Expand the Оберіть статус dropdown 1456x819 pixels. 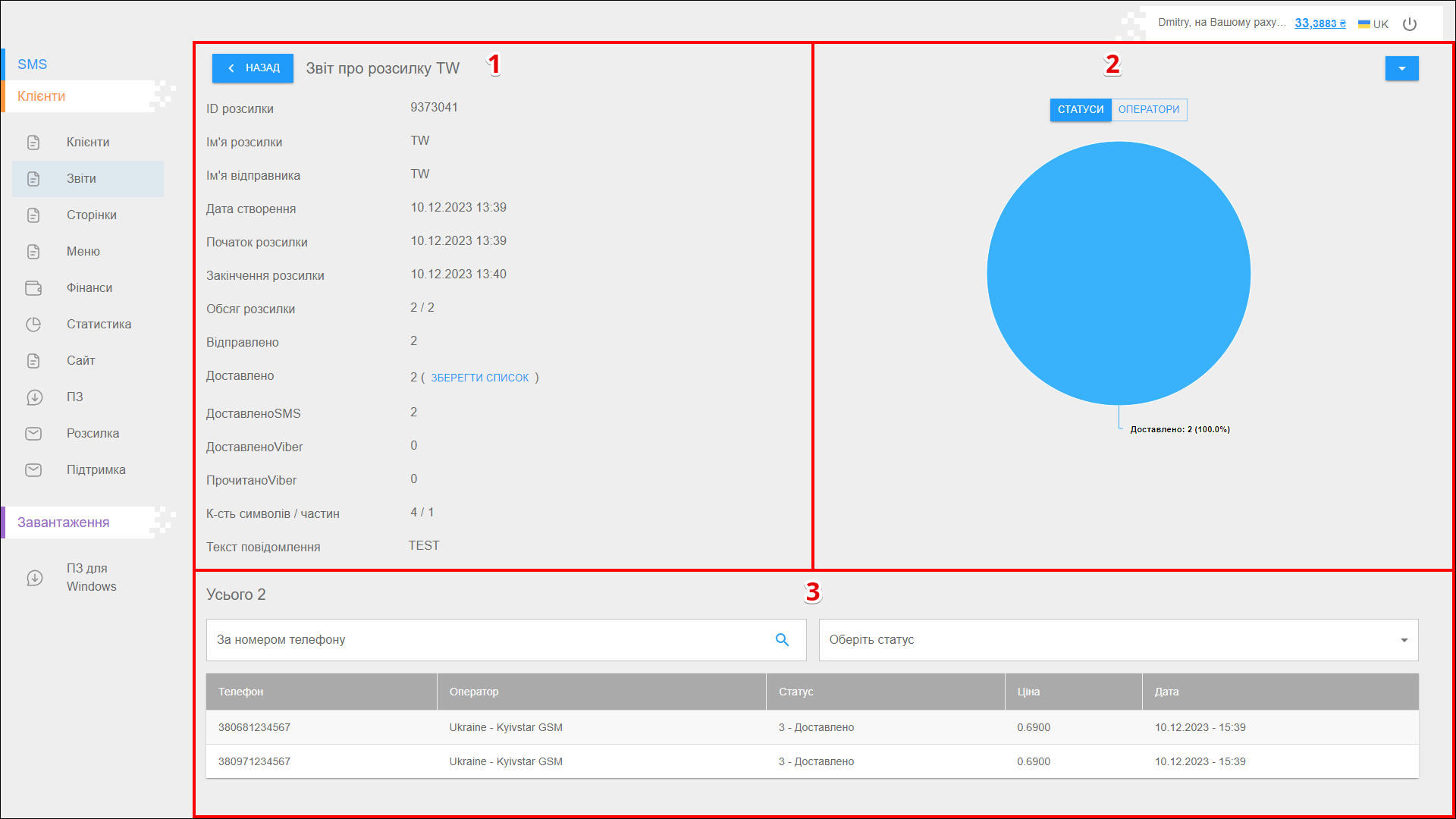1118,640
